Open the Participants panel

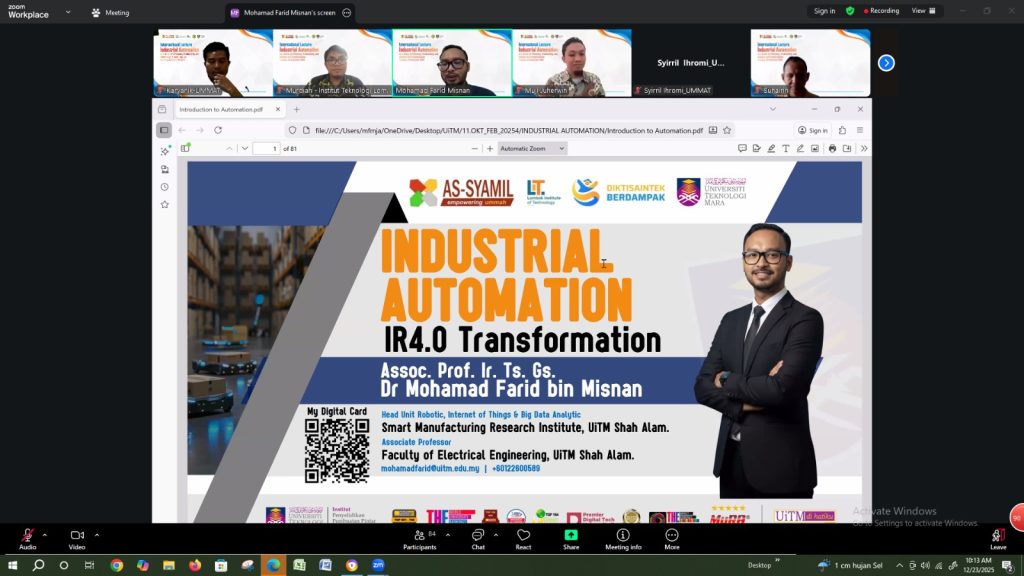point(420,537)
